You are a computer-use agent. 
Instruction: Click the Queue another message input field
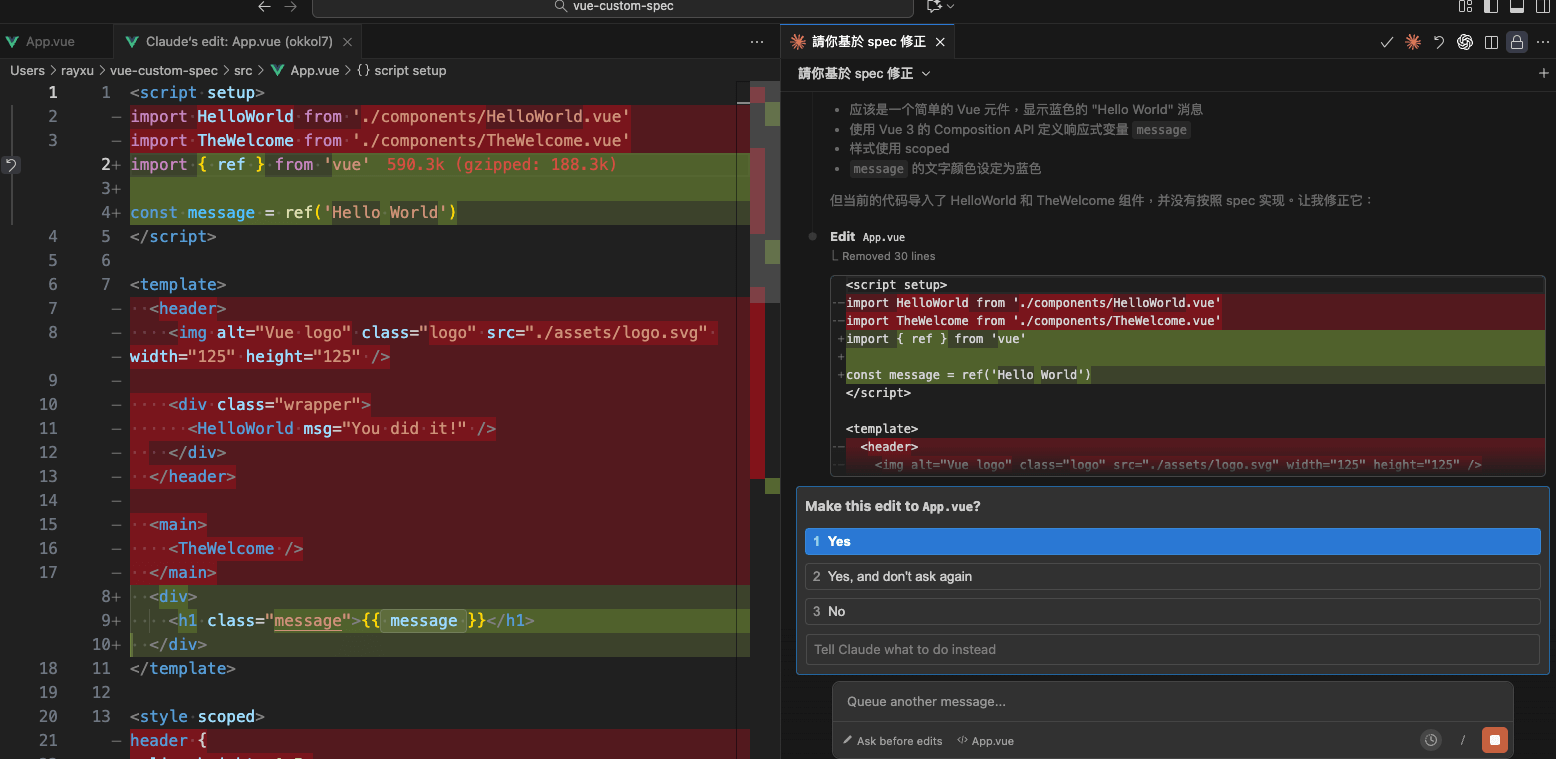(x=1172, y=701)
